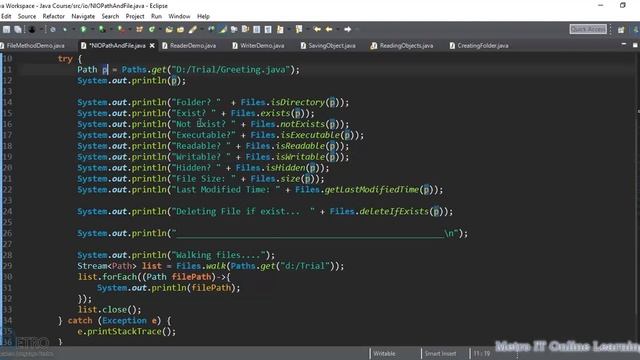Open the Edit menu
The width and height of the screenshot is (640, 360).
pyautogui.click(x=6, y=16)
